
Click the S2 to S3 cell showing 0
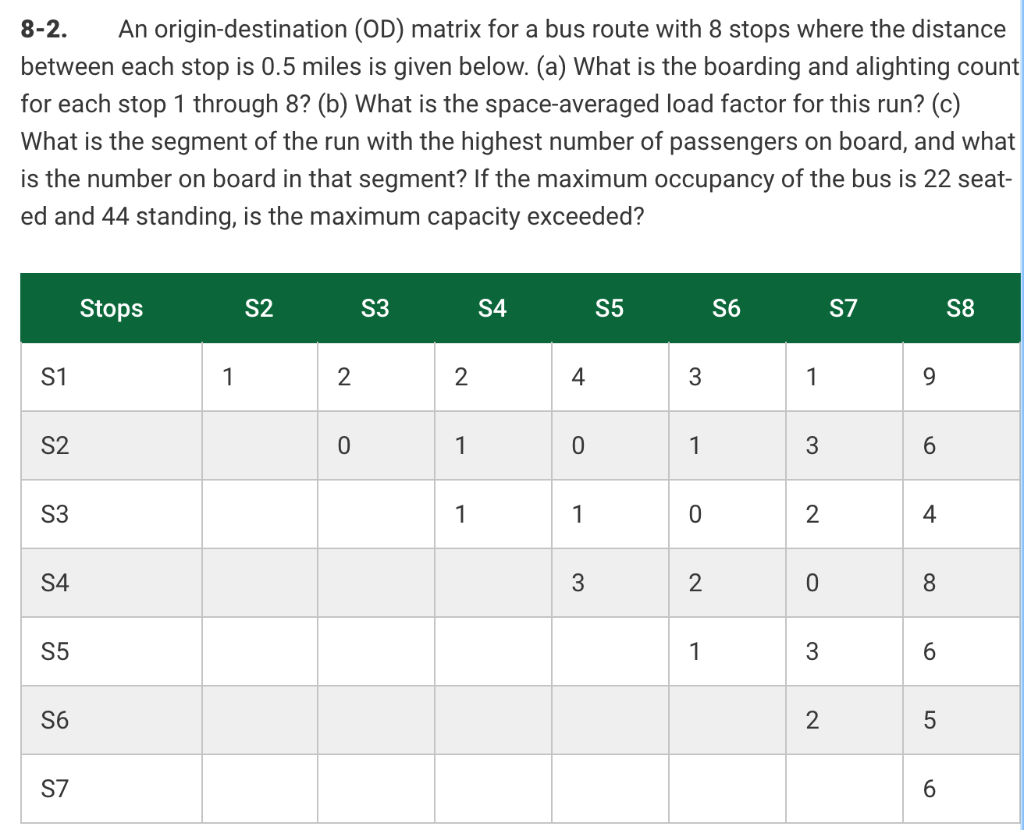pos(376,445)
